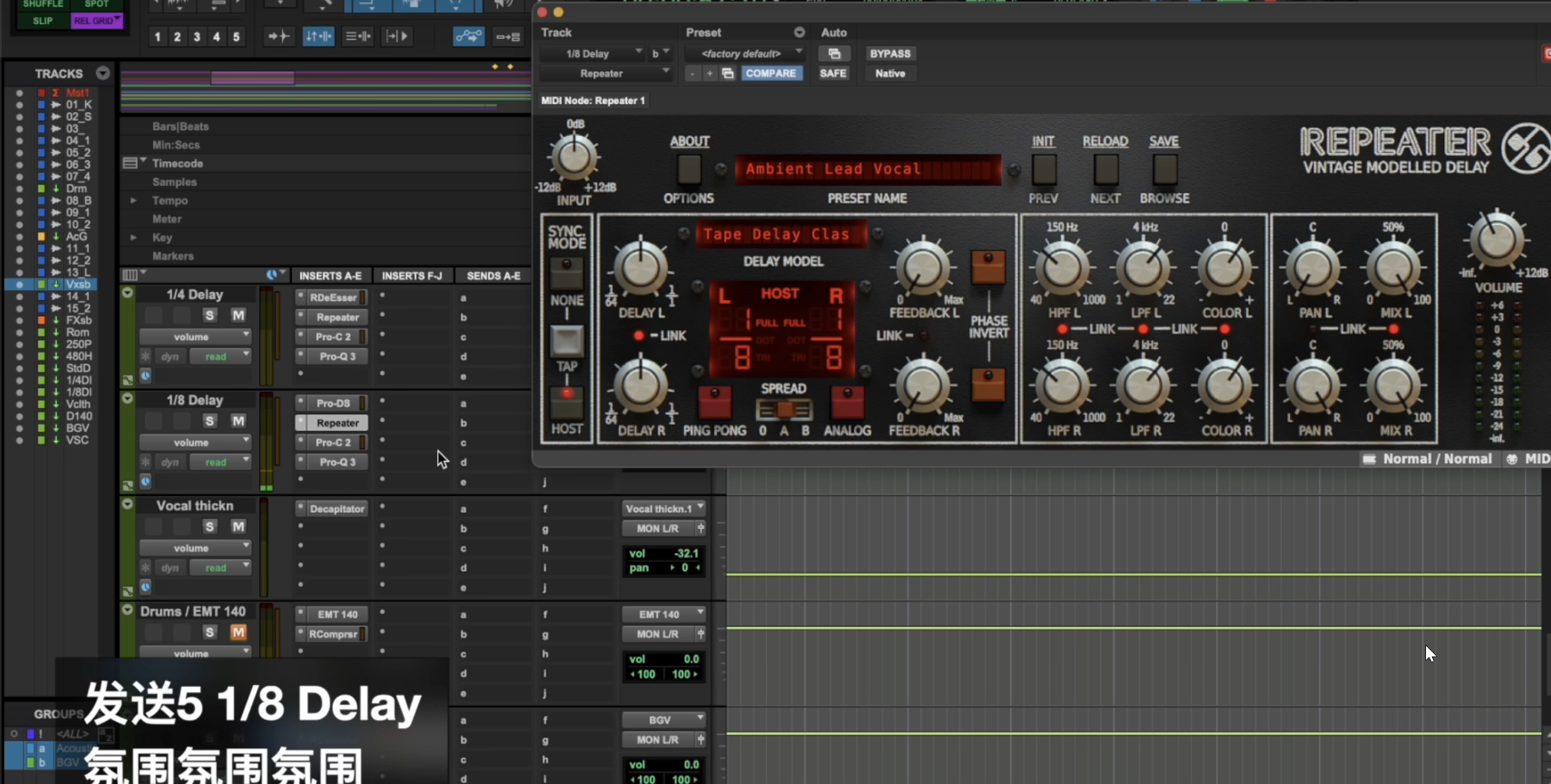Image resolution: width=1551 pixels, height=784 pixels.
Task: Toggle the ANALOG button
Action: click(x=847, y=401)
